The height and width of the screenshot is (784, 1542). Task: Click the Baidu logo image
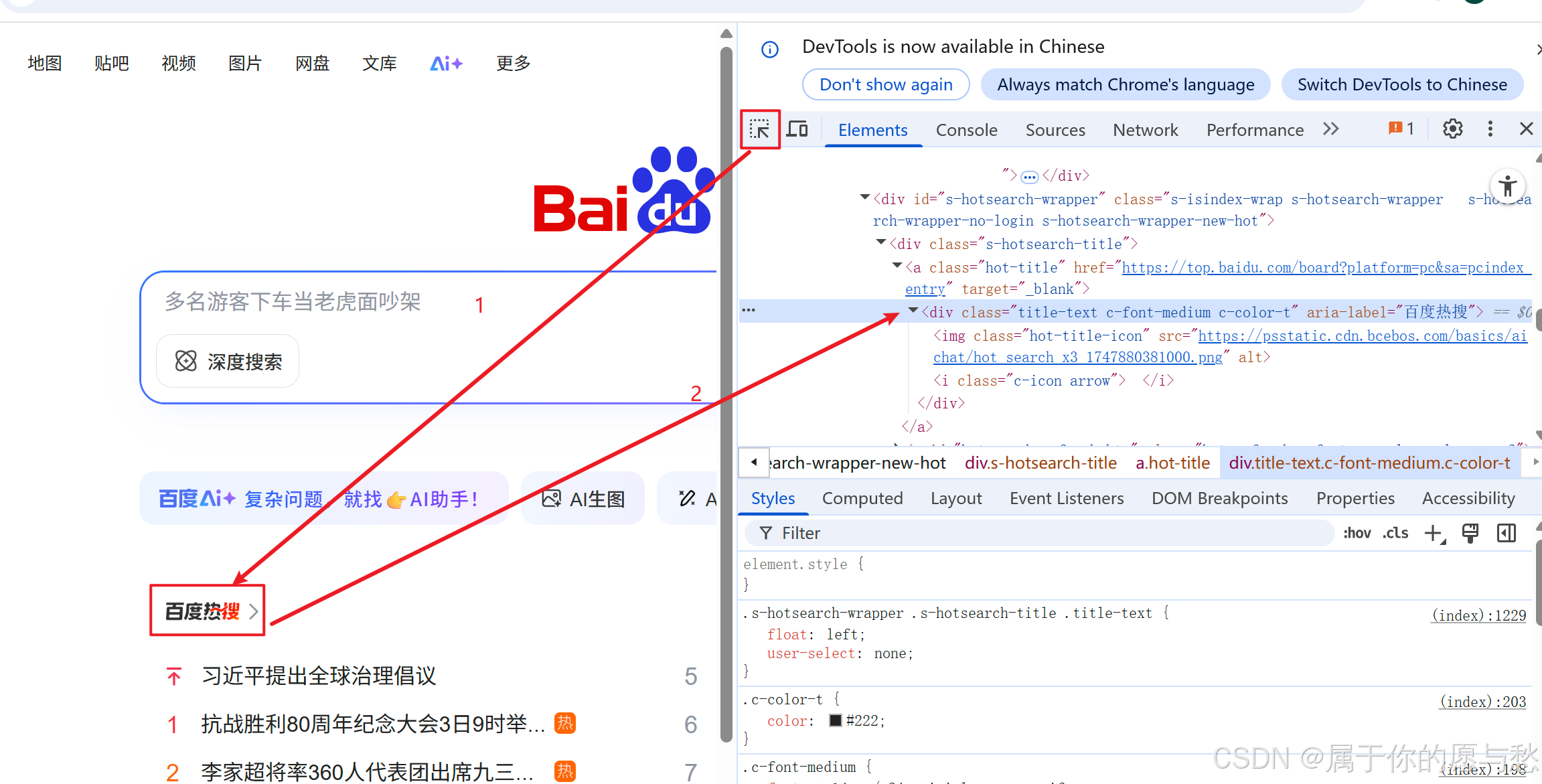click(x=624, y=190)
